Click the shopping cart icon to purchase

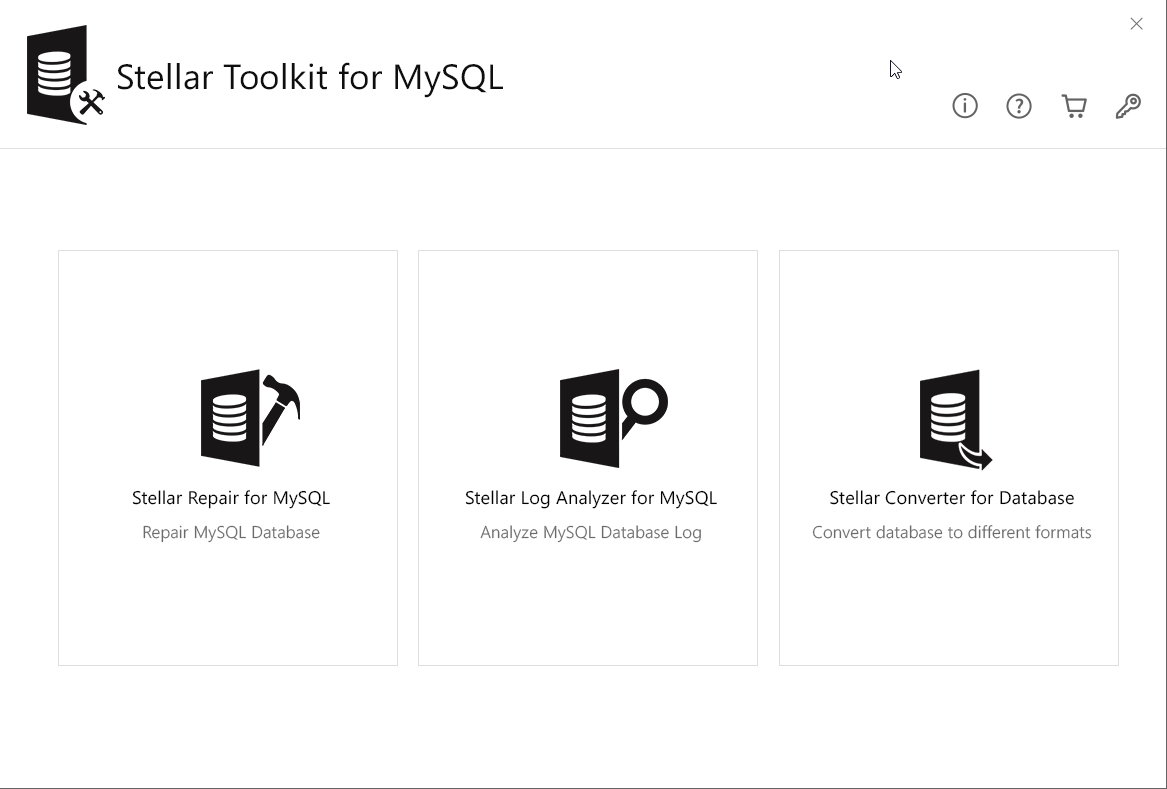point(1074,106)
